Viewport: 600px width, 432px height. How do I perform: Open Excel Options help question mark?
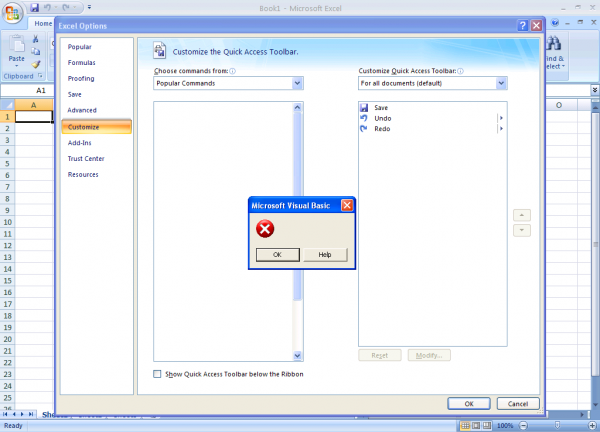pos(522,26)
